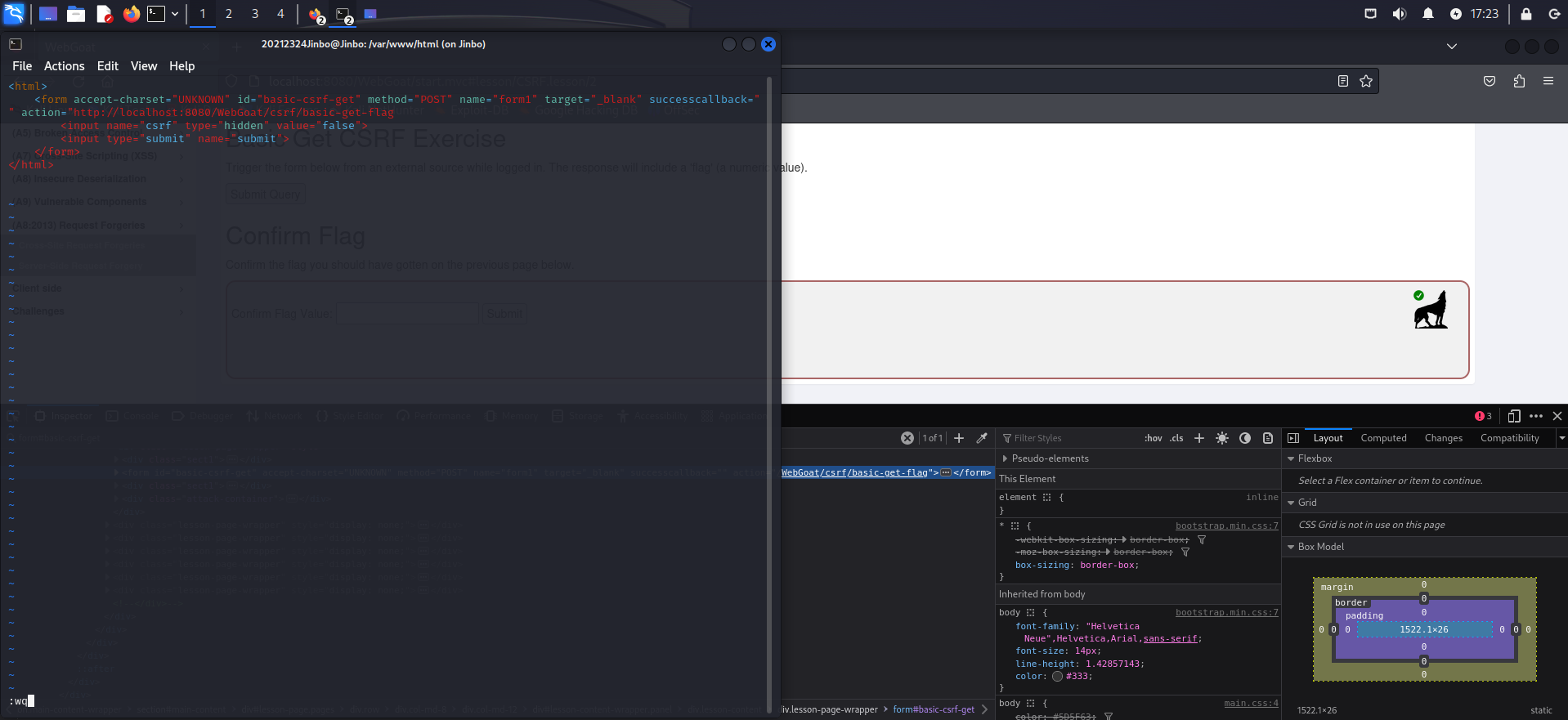Launch the text editor from the panel
Image resolution: width=1568 pixels, height=720 pixels.
click(104, 14)
